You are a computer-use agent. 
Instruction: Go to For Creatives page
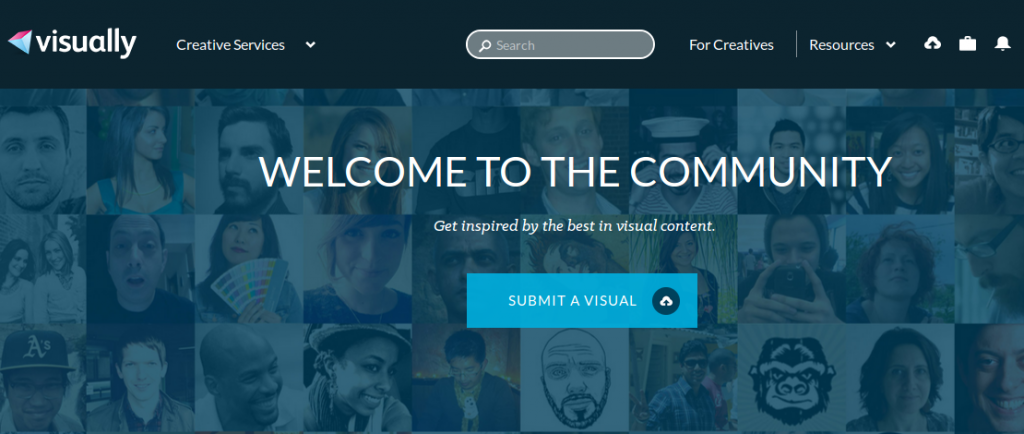(731, 45)
